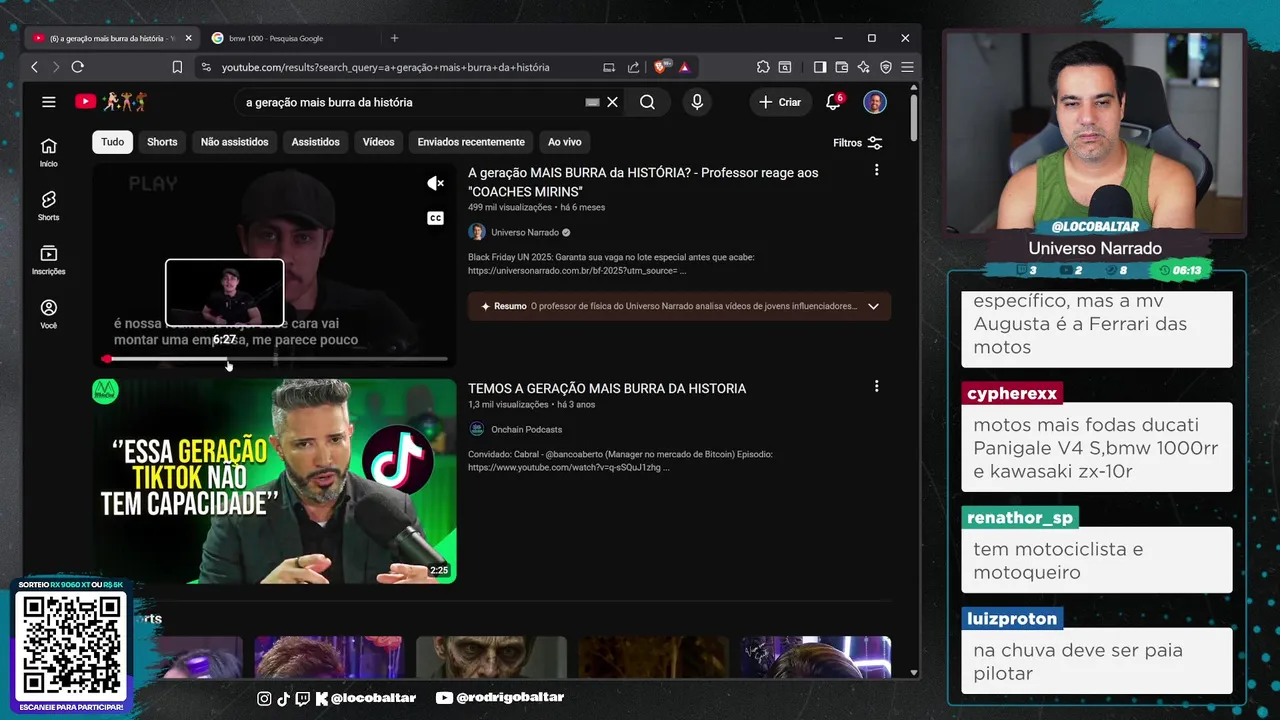Image resolution: width=1280 pixels, height=720 pixels.
Task: Unmute the video preview
Action: (435, 183)
